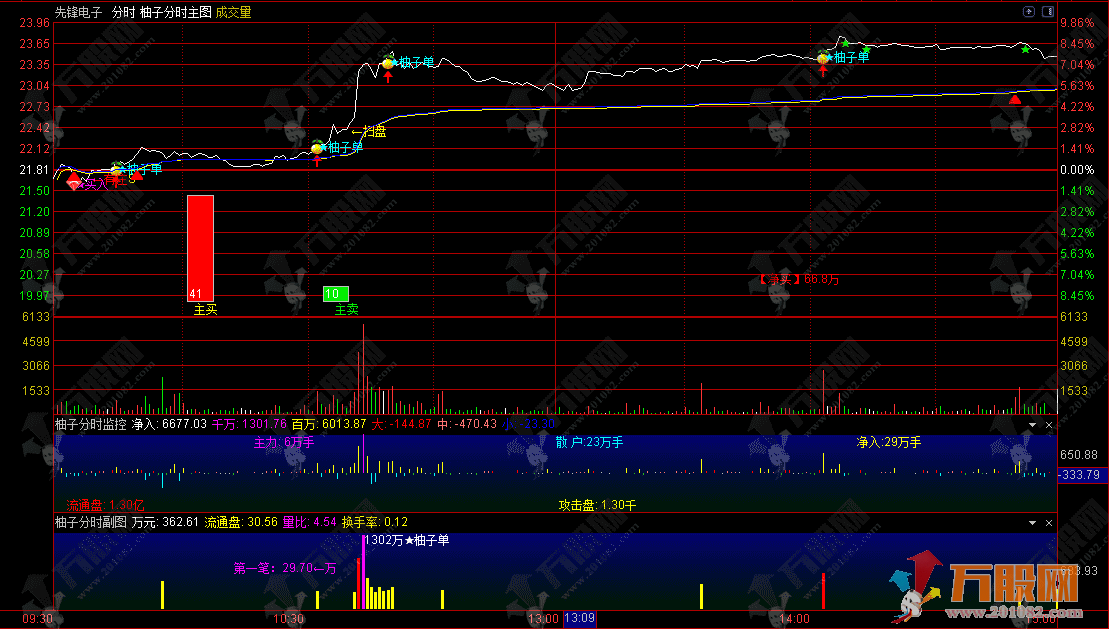Screen dimensions: 1109x629
Task: Click the green star near 8.45% level
Action: tap(845, 43)
